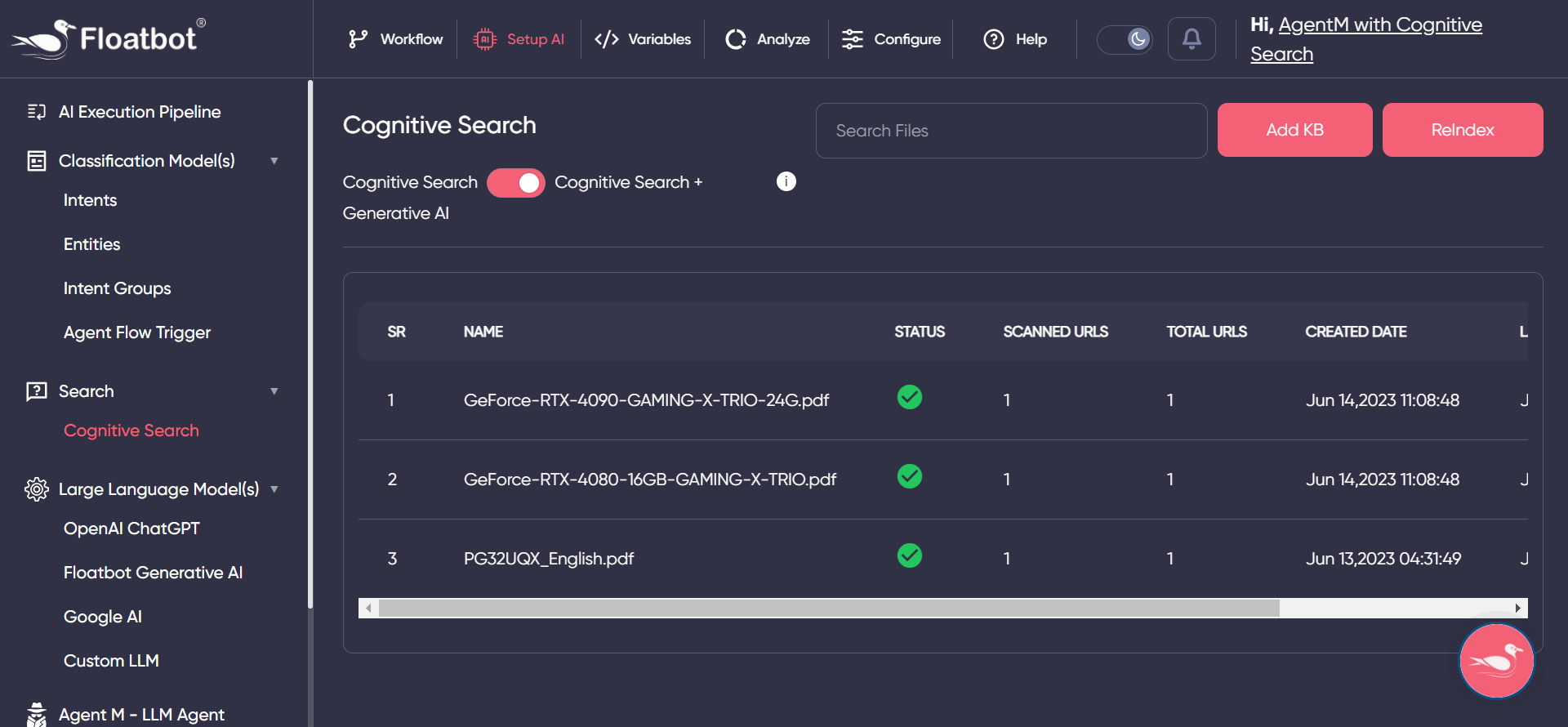
Task: Open the Help menu
Action: 1015,39
